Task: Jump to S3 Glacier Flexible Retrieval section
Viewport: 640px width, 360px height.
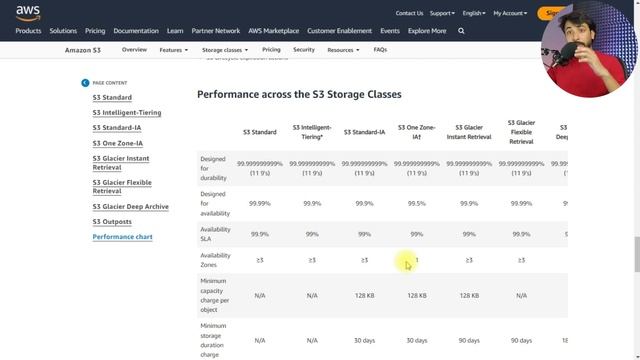Action: [122, 187]
